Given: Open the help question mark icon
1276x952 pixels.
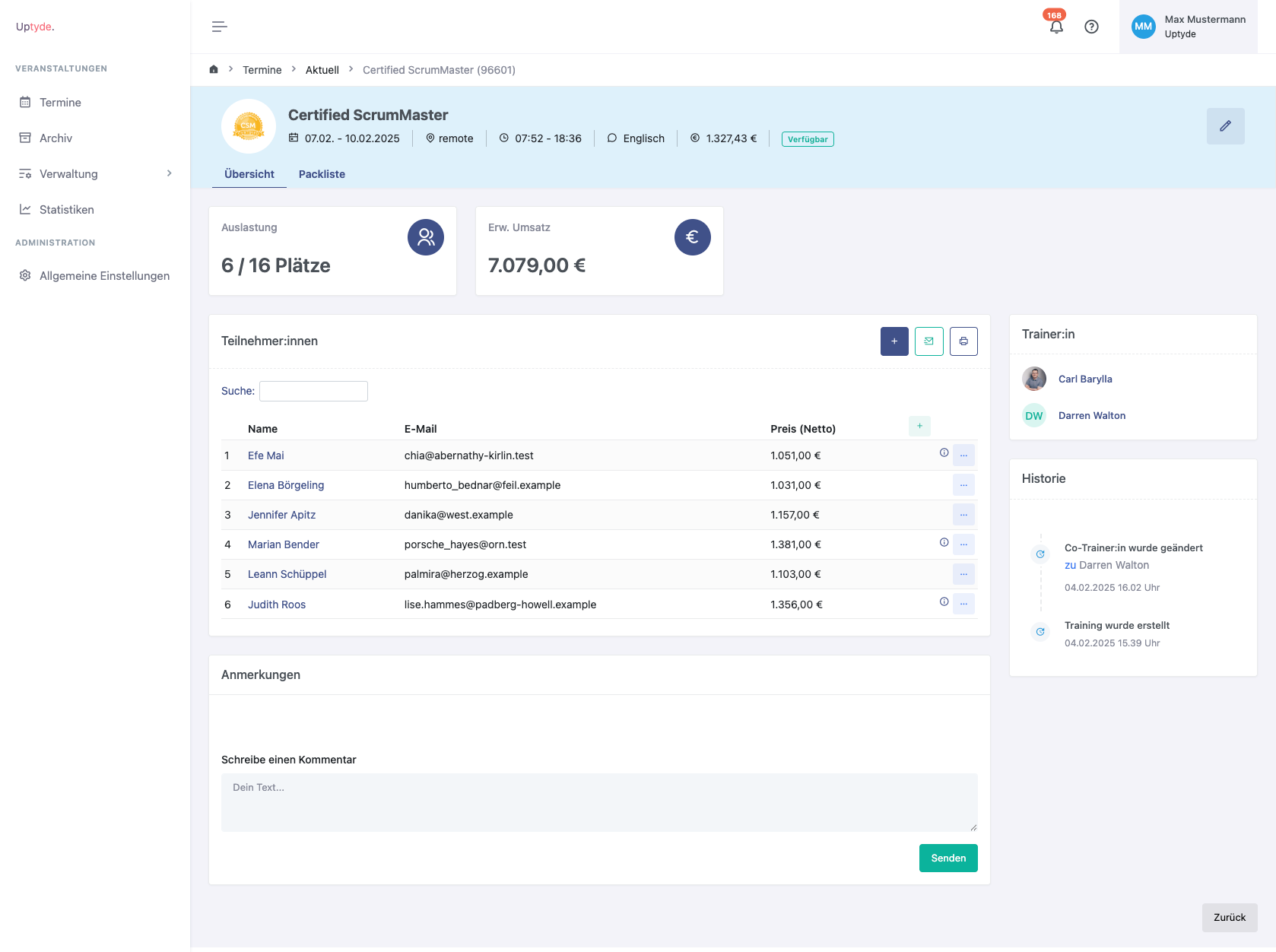Looking at the screenshot, I should click(1091, 27).
